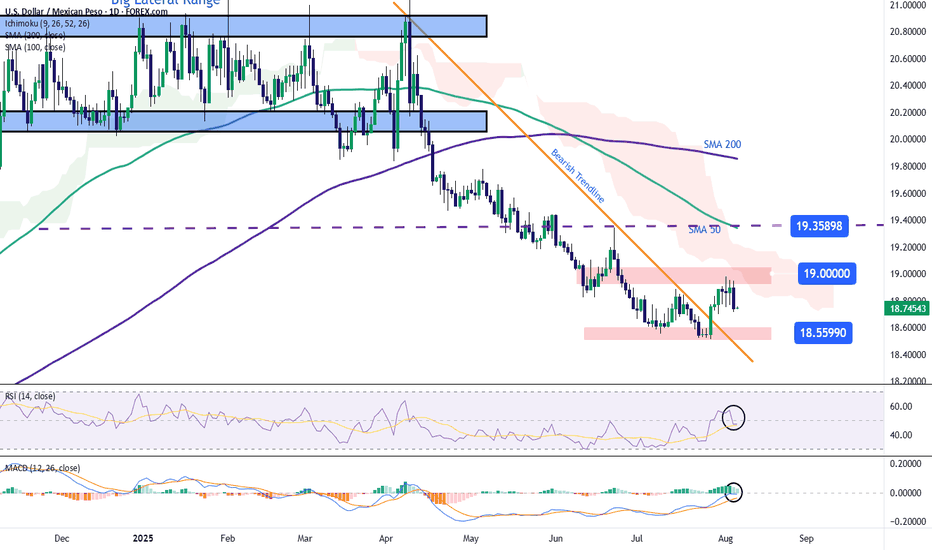Click the Dec label on time axis
The width and height of the screenshot is (932, 550).
[x=61, y=539]
